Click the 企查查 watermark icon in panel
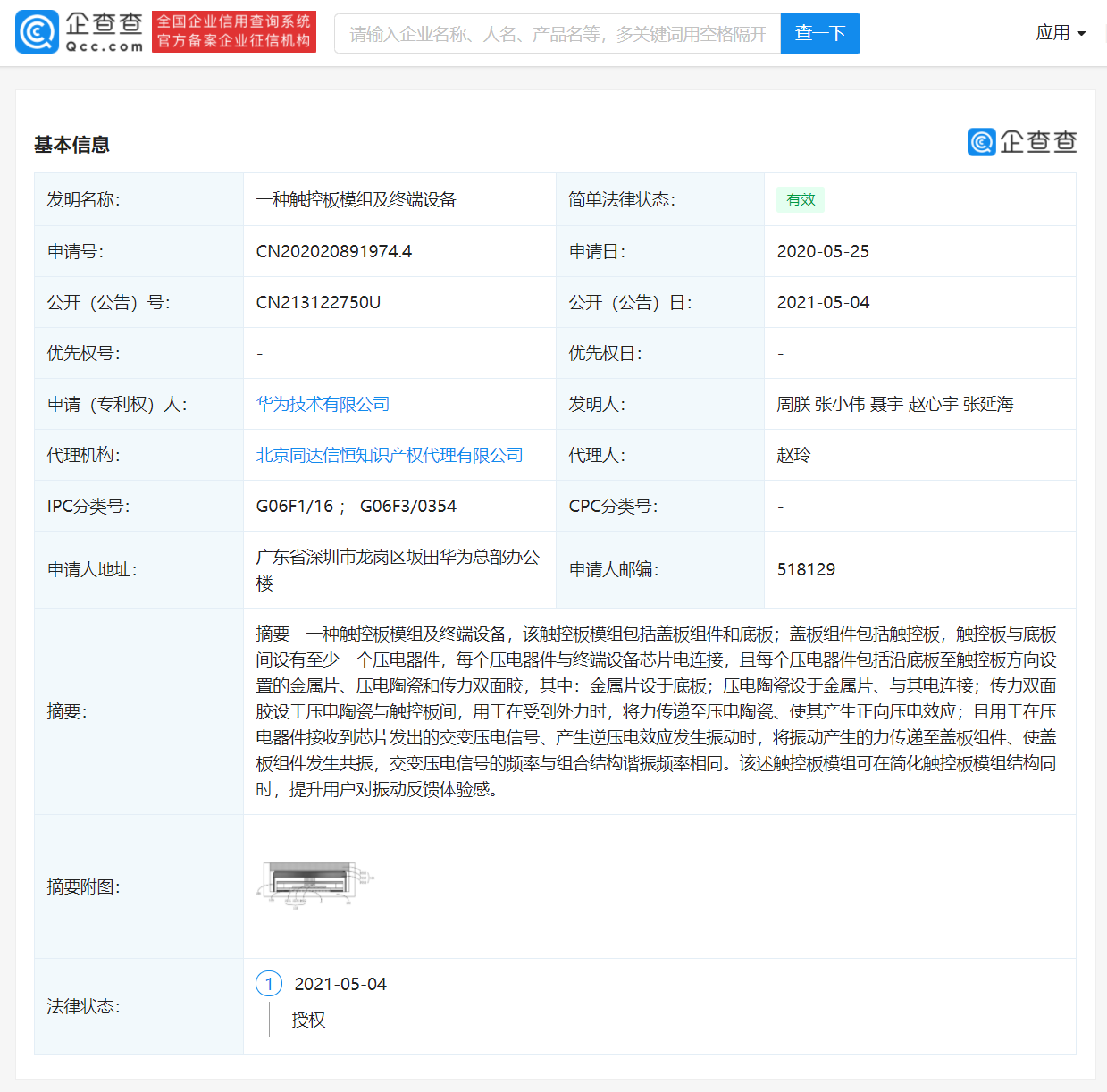Image resolution: width=1107 pixels, height=1092 pixels. click(x=980, y=142)
